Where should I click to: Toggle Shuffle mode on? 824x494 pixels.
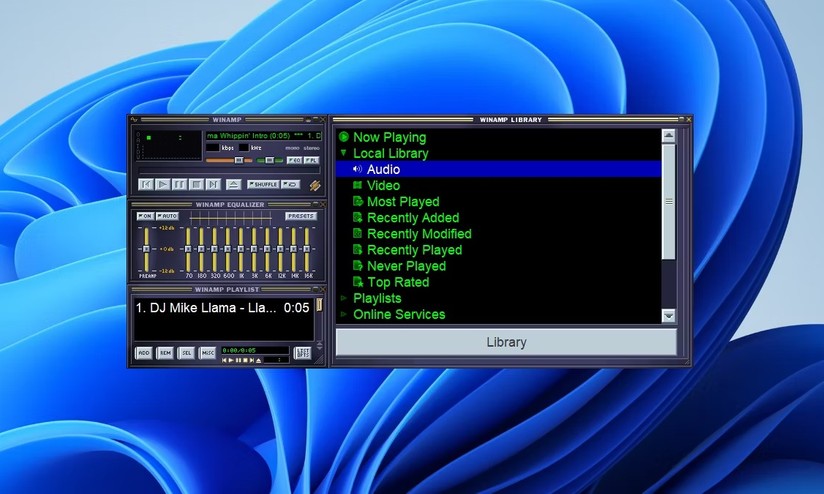[263, 185]
